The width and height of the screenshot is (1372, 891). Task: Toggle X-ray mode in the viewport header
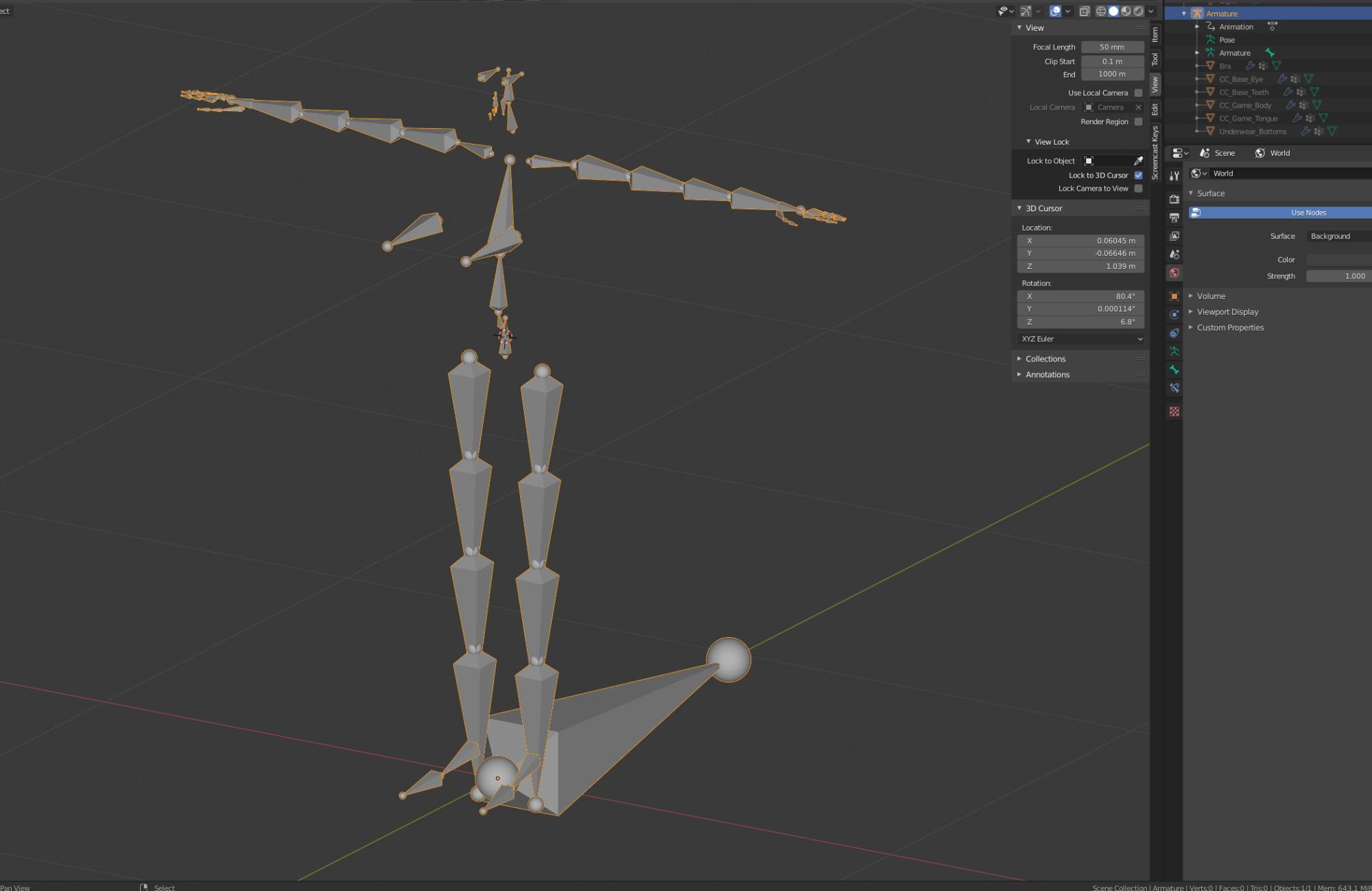tap(1085, 11)
